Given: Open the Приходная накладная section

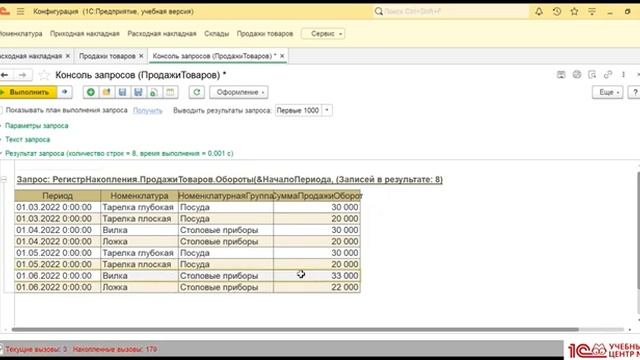Looking at the screenshot, I should (85, 34).
